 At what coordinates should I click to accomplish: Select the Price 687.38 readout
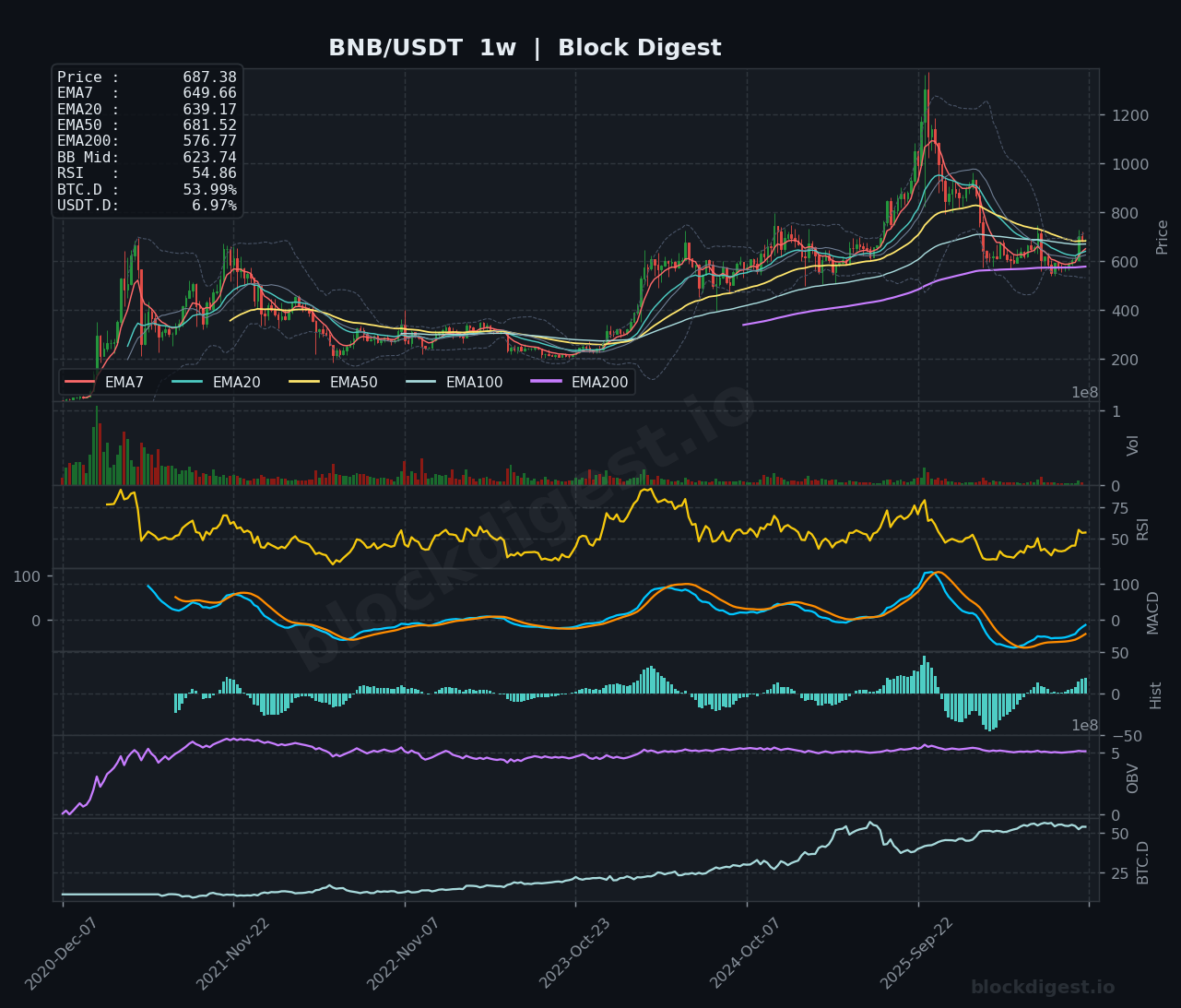point(147,77)
